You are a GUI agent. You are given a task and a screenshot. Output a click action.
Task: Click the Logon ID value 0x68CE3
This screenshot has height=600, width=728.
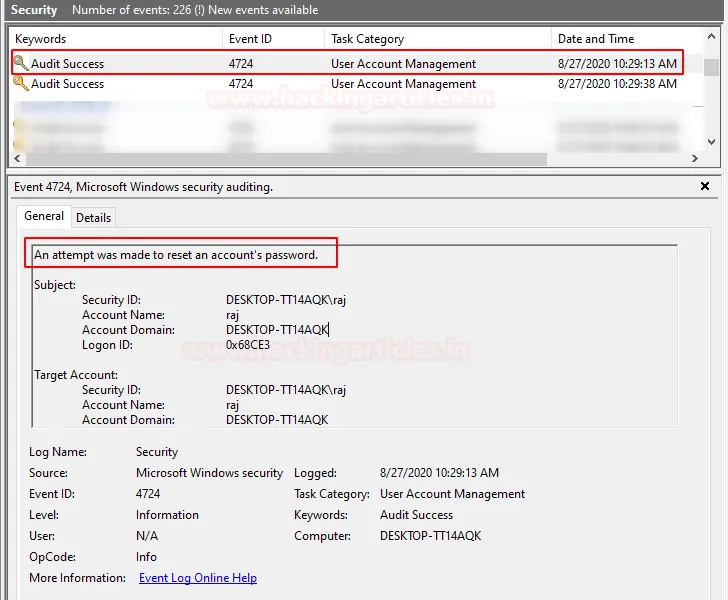(x=247, y=345)
